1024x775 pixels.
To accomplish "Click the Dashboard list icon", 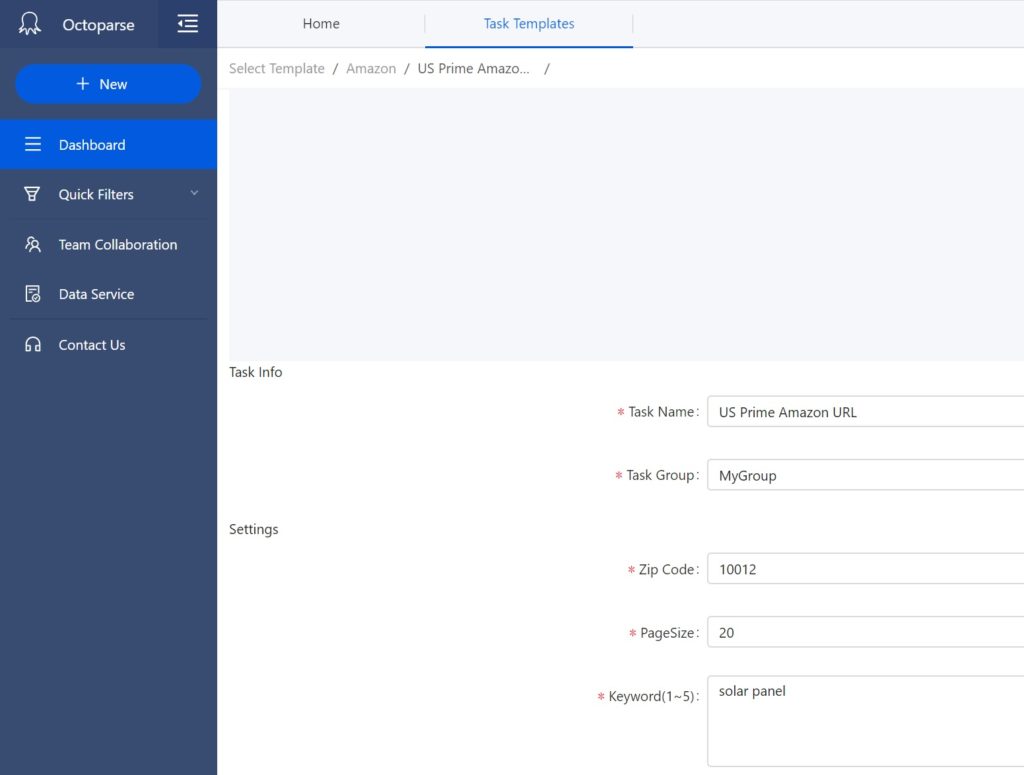I will 33,144.
